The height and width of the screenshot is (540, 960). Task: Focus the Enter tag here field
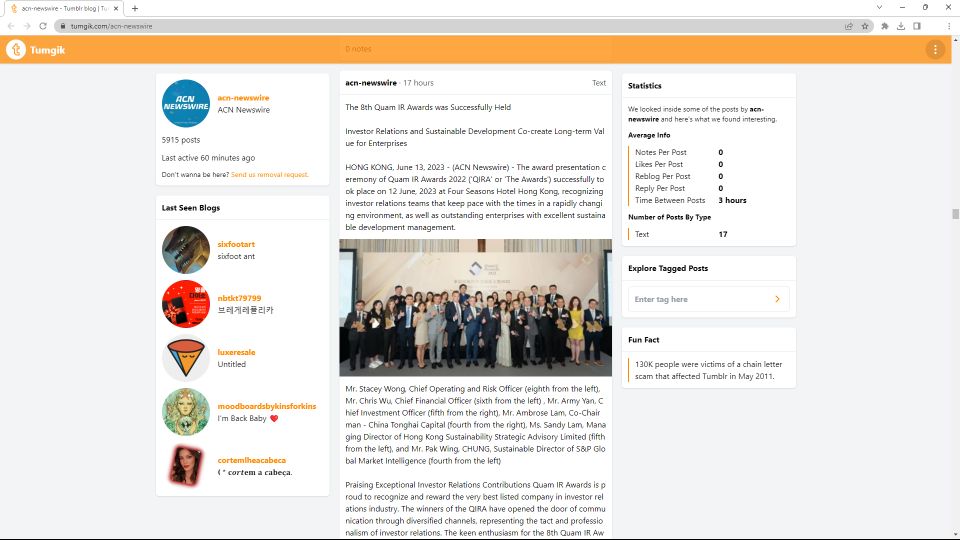[708, 299]
